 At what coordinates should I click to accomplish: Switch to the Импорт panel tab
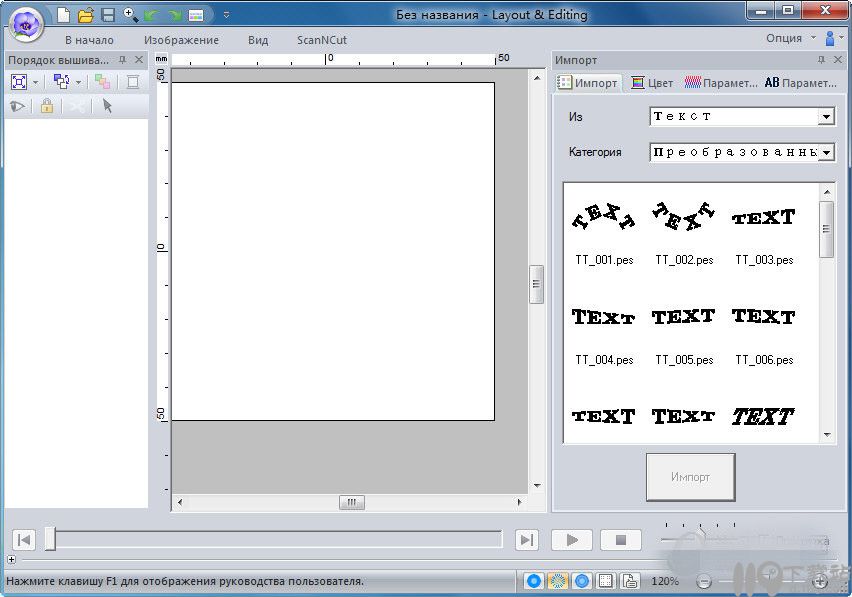click(588, 83)
